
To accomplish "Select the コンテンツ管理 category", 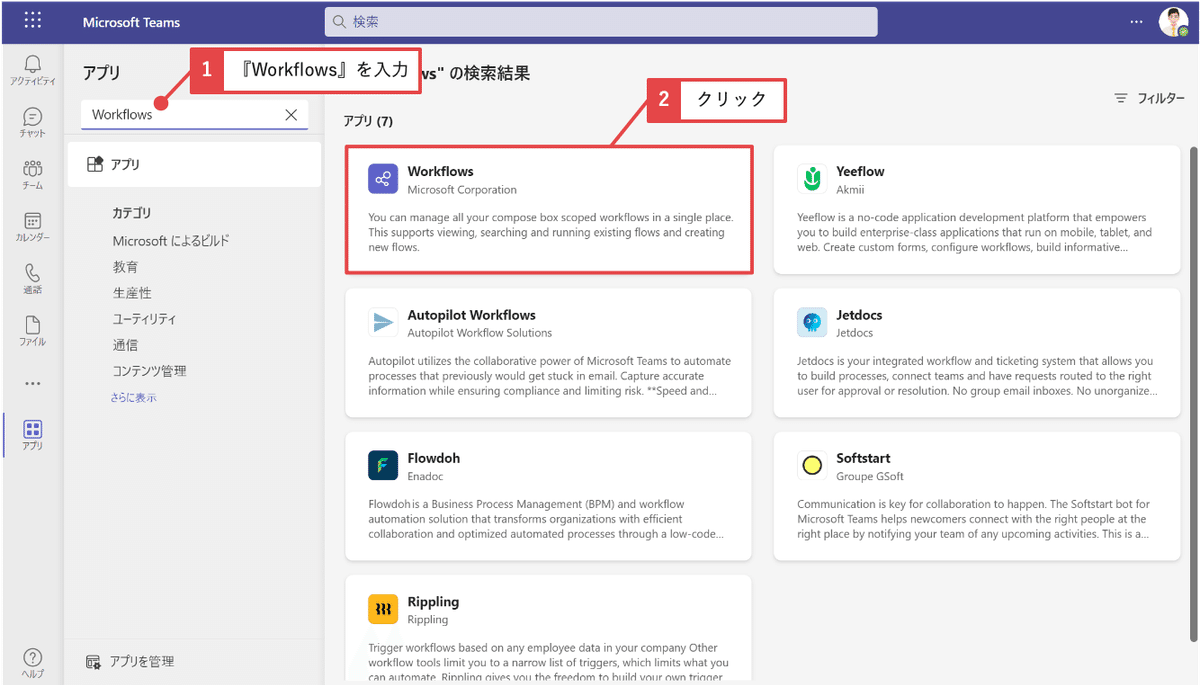I will click(149, 371).
